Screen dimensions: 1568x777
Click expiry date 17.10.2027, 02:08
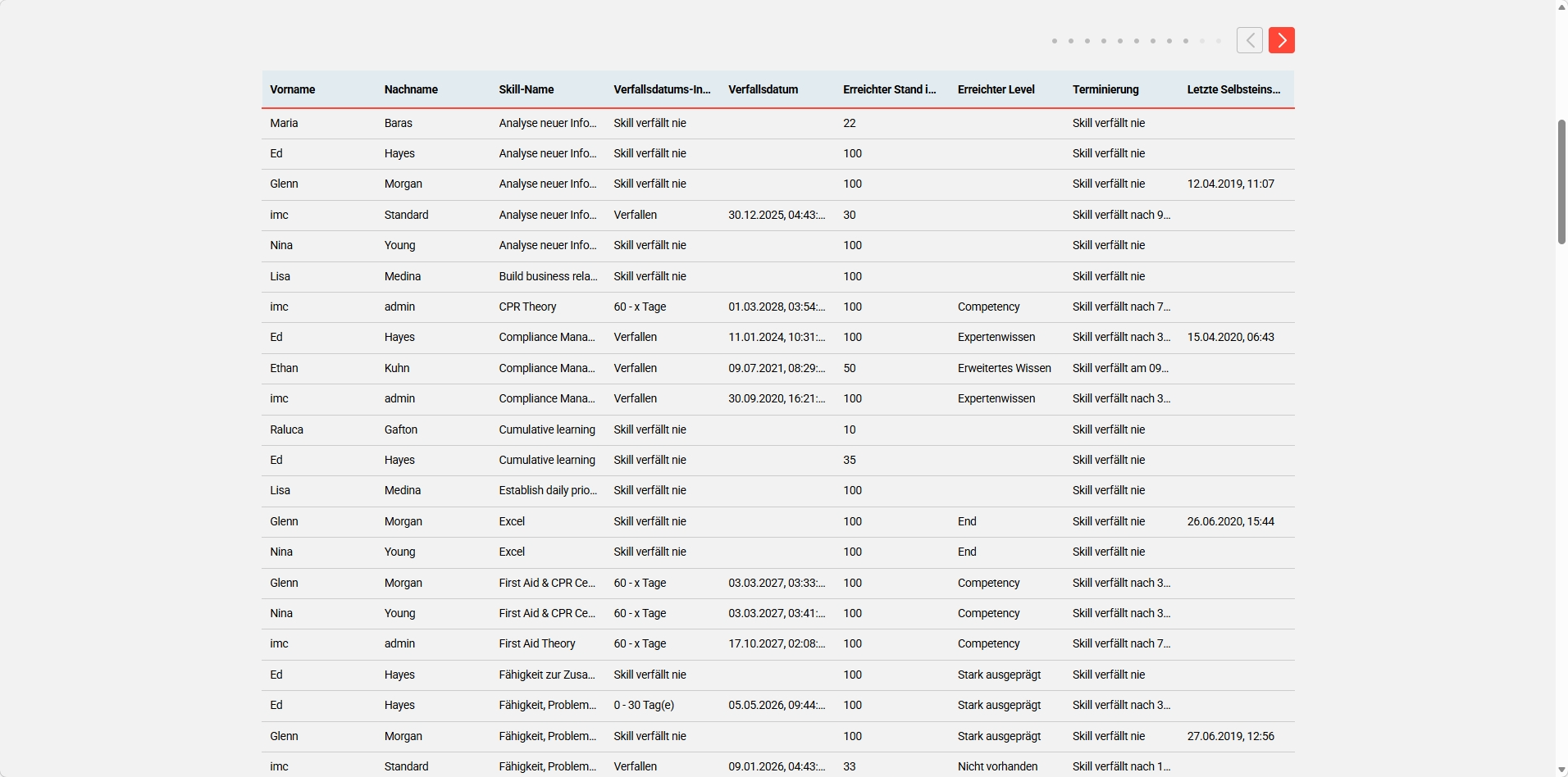click(x=777, y=643)
